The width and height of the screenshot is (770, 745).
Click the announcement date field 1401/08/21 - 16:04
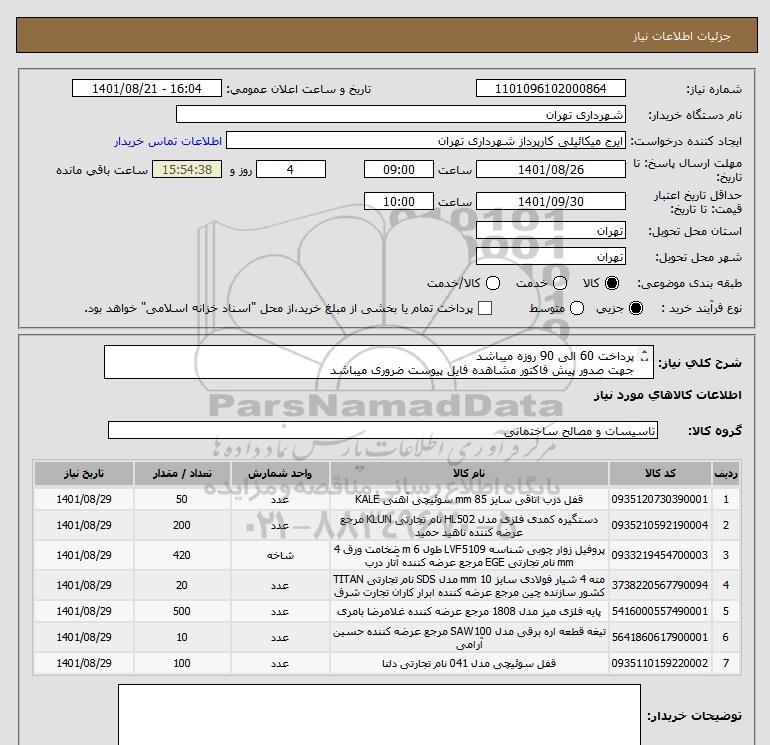146,88
